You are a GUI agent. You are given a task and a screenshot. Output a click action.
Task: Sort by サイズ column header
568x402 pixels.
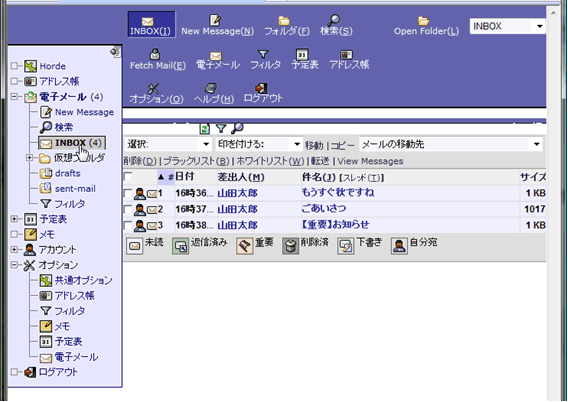click(533, 177)
